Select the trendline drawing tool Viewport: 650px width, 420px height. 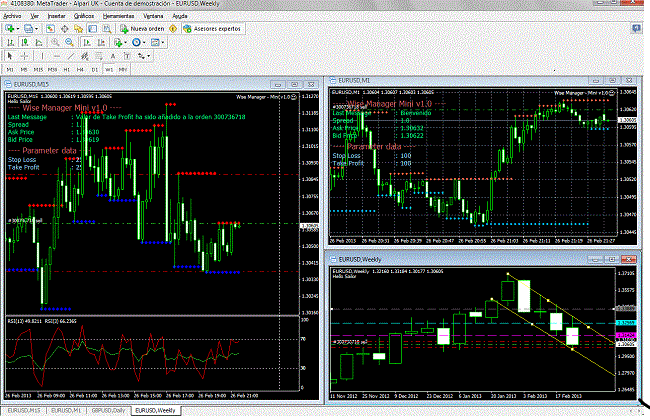pyautogui.click(x=71, y=56)
